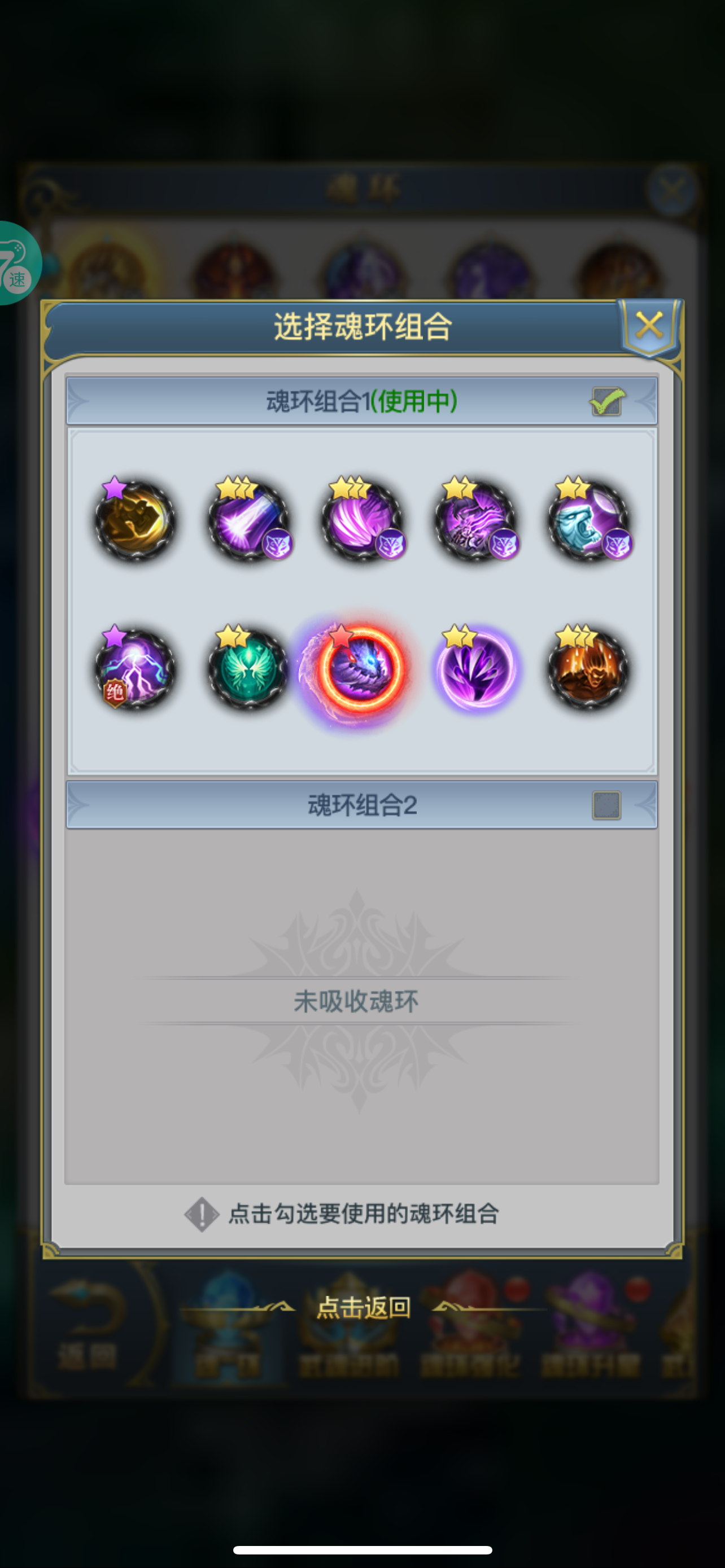This screenshot has height=1568, width=725.
Task: Tap the blurred background close X button
Action: click(x=672, y=191)
